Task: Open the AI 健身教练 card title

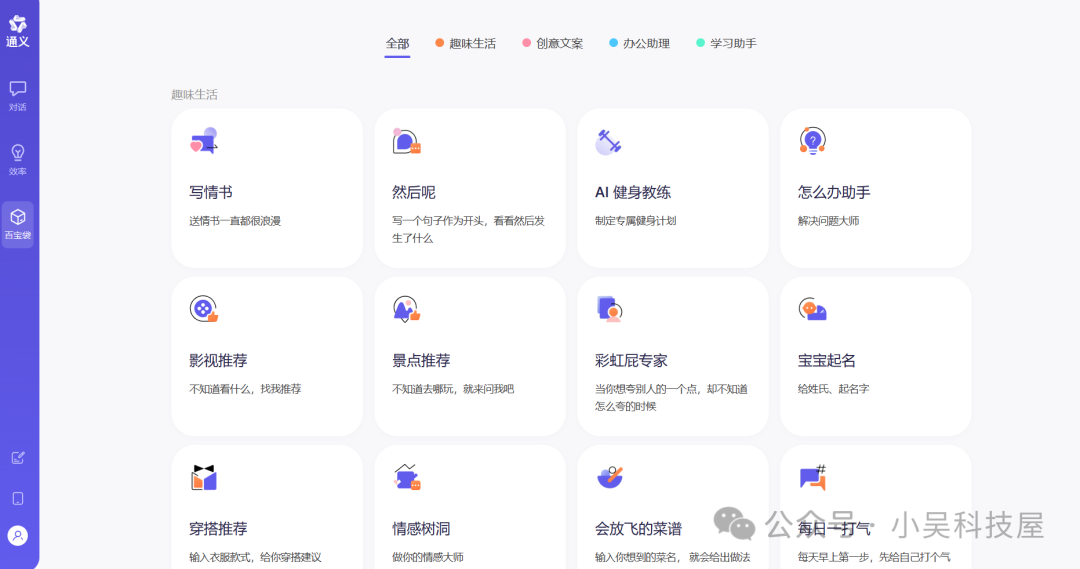Action: pyautogui.click(x=633, y=192)
